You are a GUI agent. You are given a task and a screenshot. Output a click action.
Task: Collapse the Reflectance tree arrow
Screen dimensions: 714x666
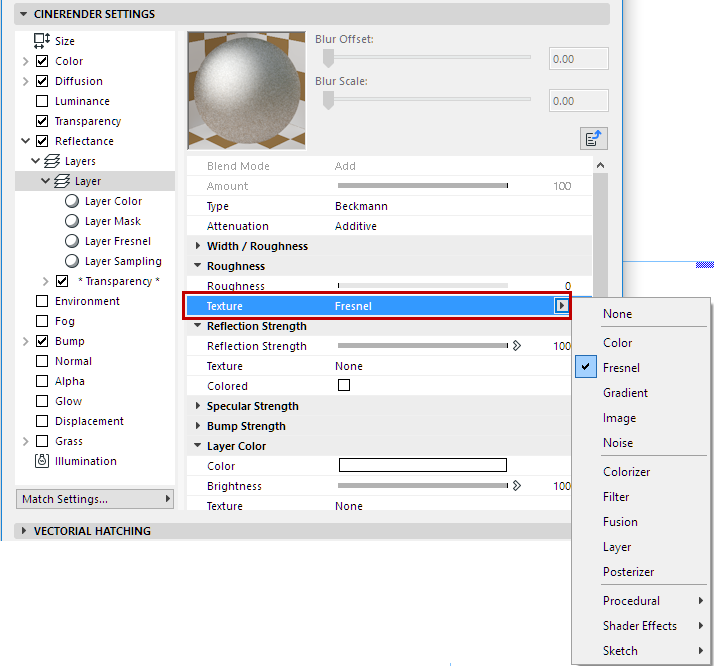tap(26, 141)
